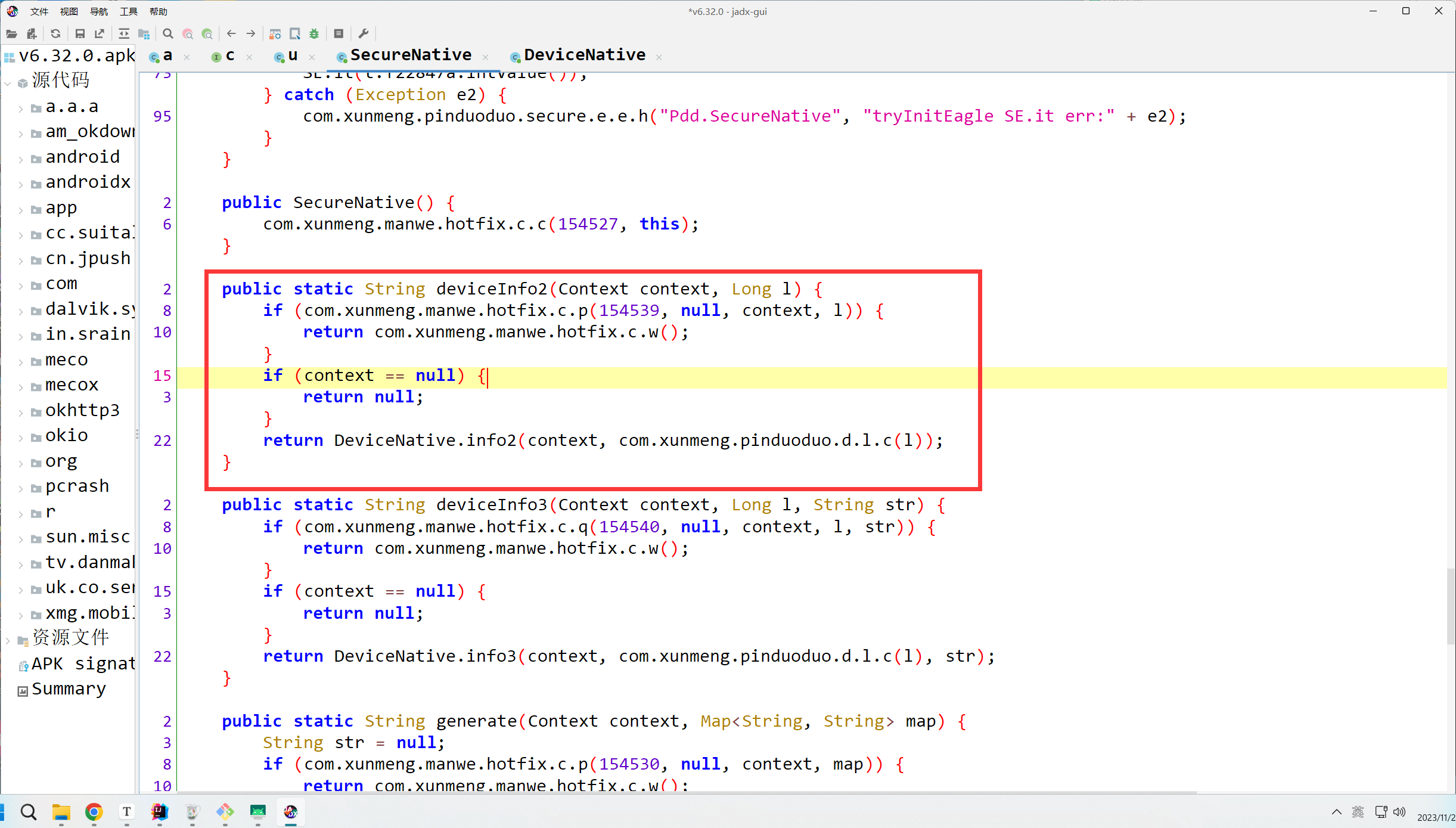1456x828 pixels.
Task: Open the 工具 menu
Action: tap(129, 11)
